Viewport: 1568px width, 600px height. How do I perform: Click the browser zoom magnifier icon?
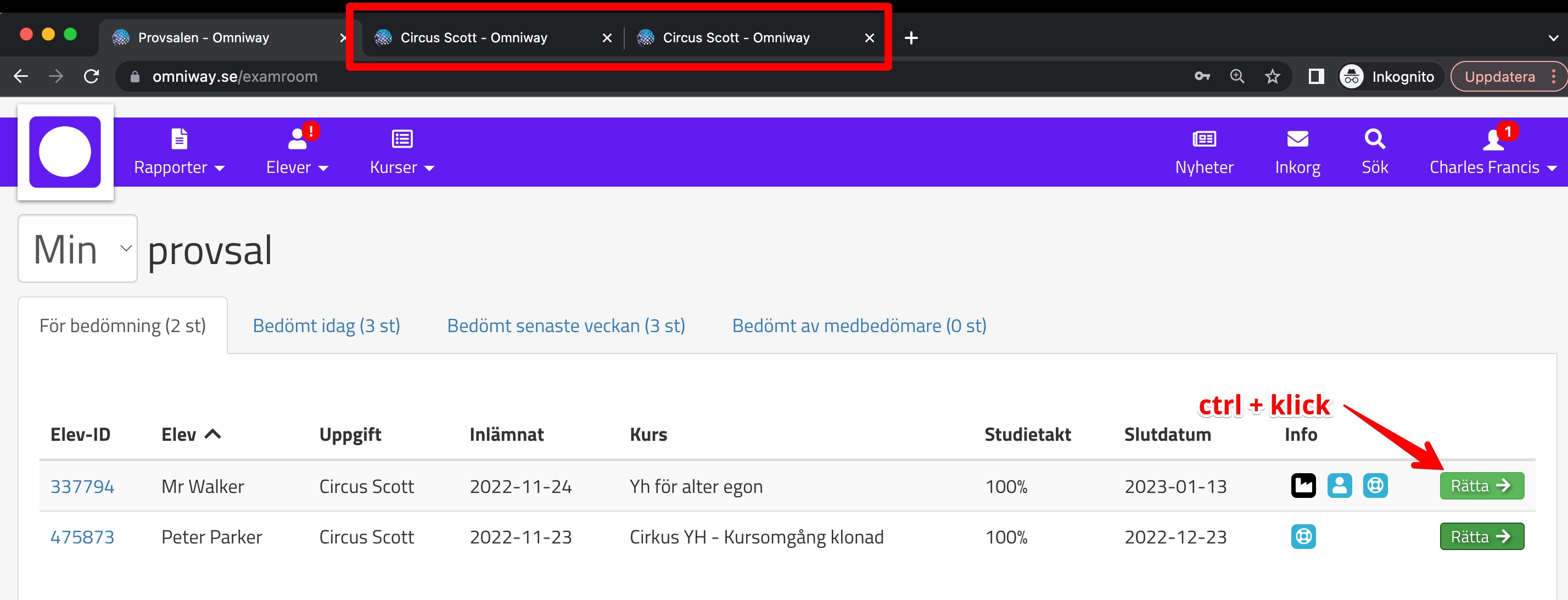click(x=1237, y=77)
